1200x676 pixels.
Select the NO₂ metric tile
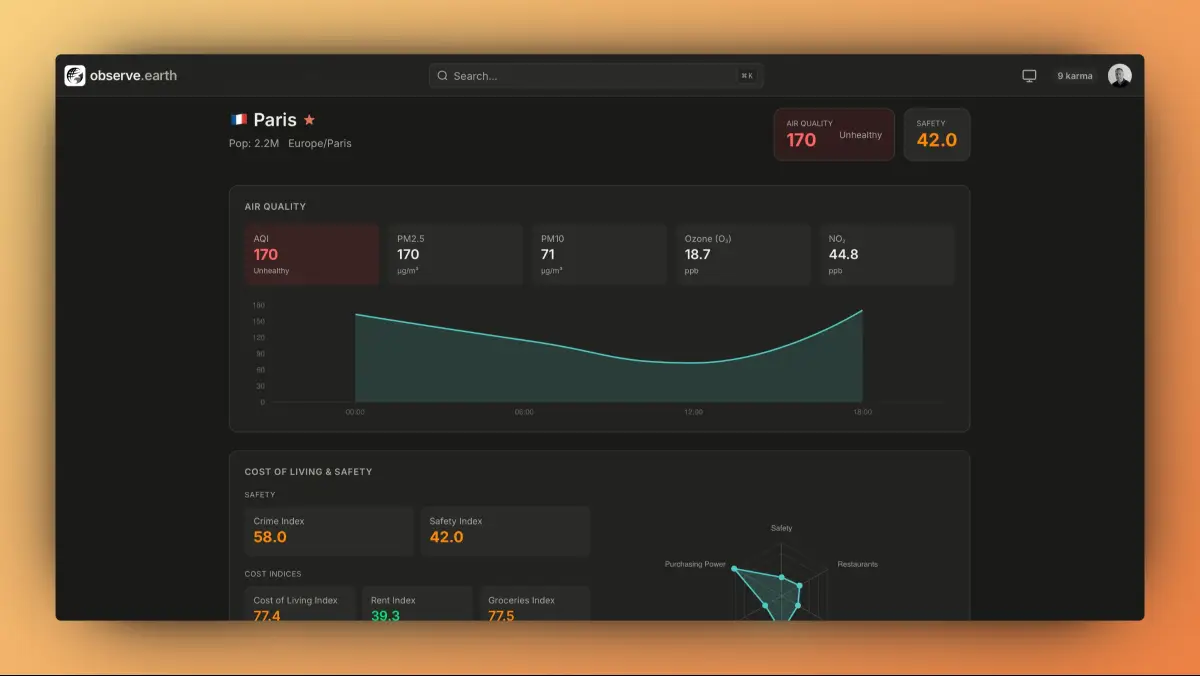coord(887,255)
